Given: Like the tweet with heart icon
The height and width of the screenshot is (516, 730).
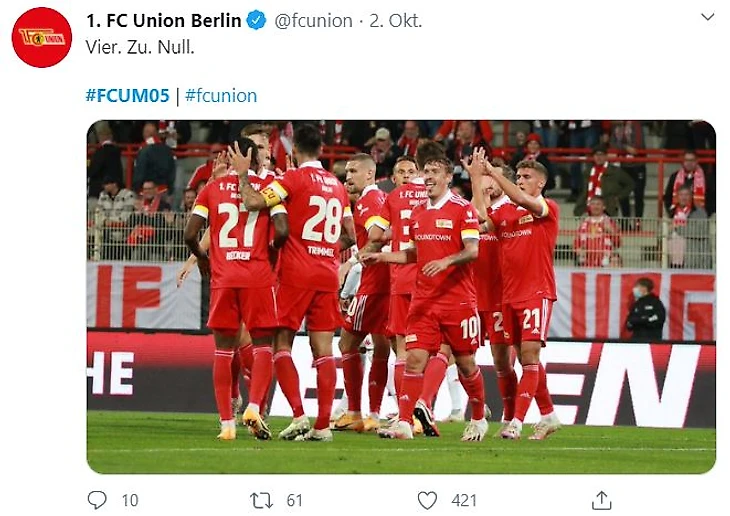Looking at the screenshot, I should 428,499.
